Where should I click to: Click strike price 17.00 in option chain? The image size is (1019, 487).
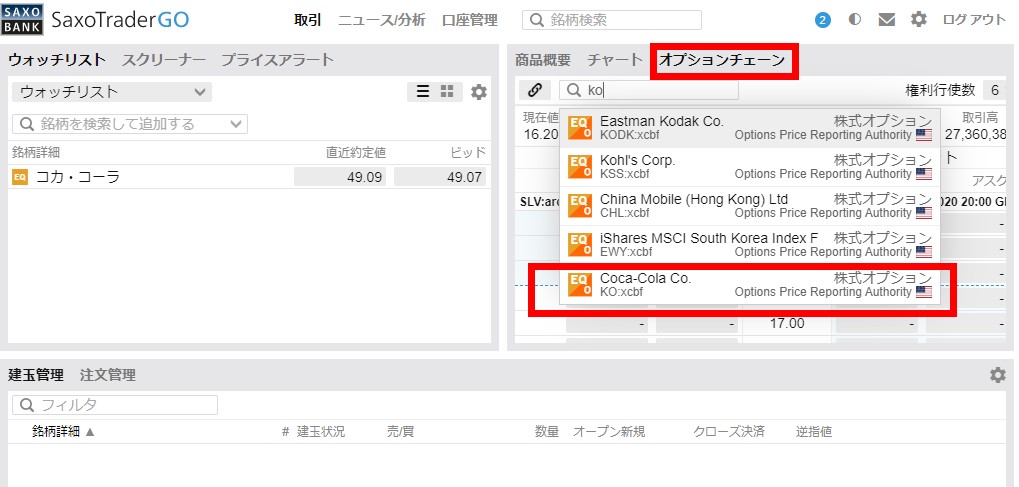click(x=787, y=323)
